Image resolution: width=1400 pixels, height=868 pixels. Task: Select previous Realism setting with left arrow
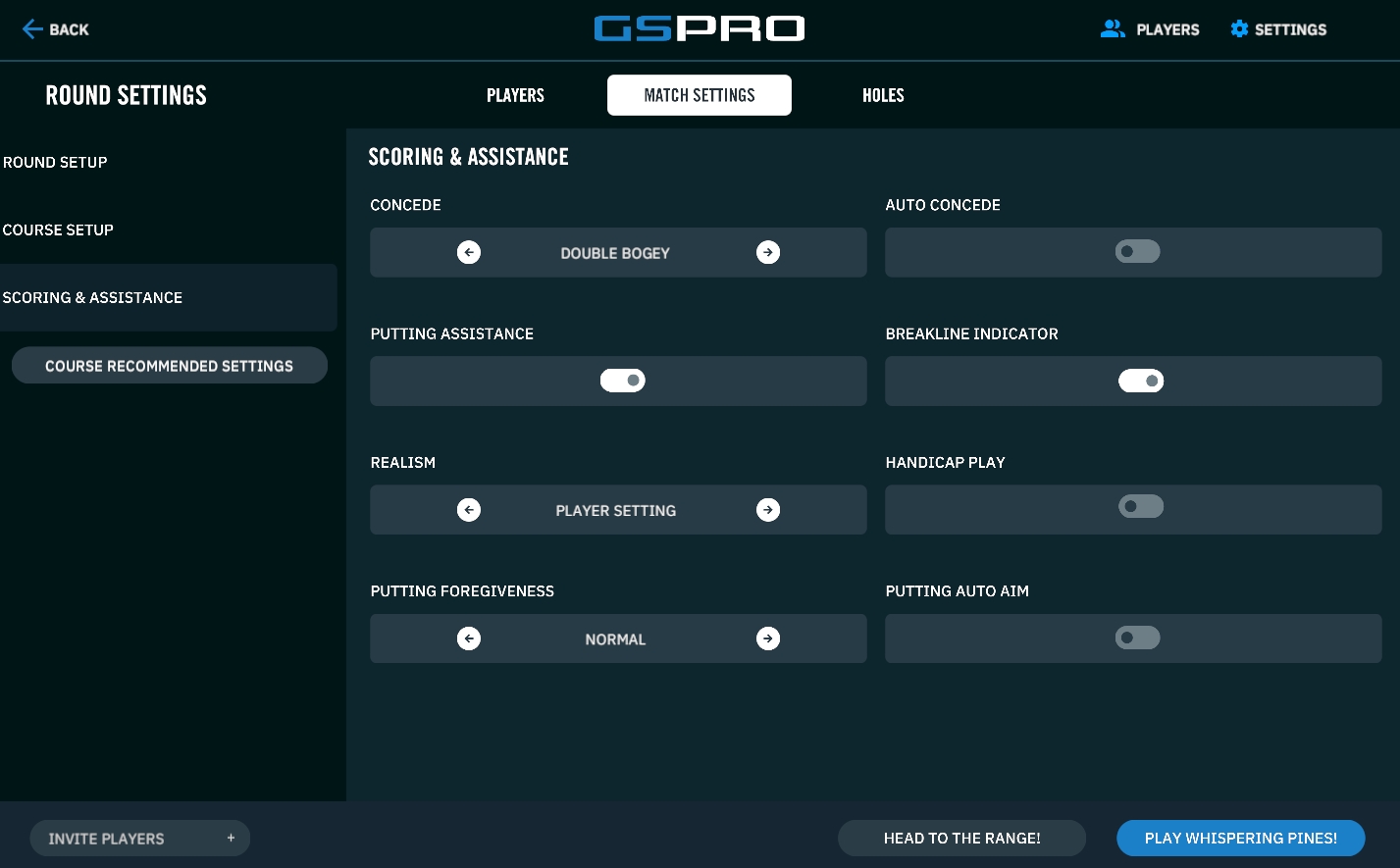click(x=469, y=510)
